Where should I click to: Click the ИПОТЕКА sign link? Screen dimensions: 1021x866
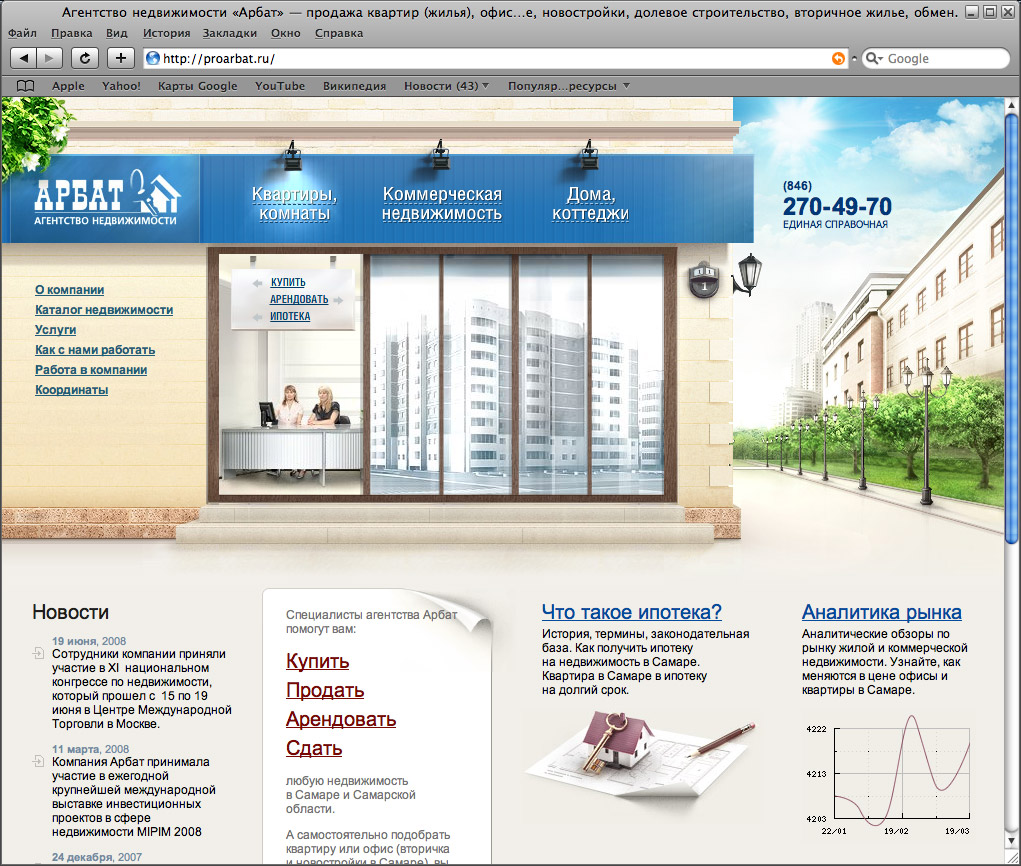click(290, 316)
